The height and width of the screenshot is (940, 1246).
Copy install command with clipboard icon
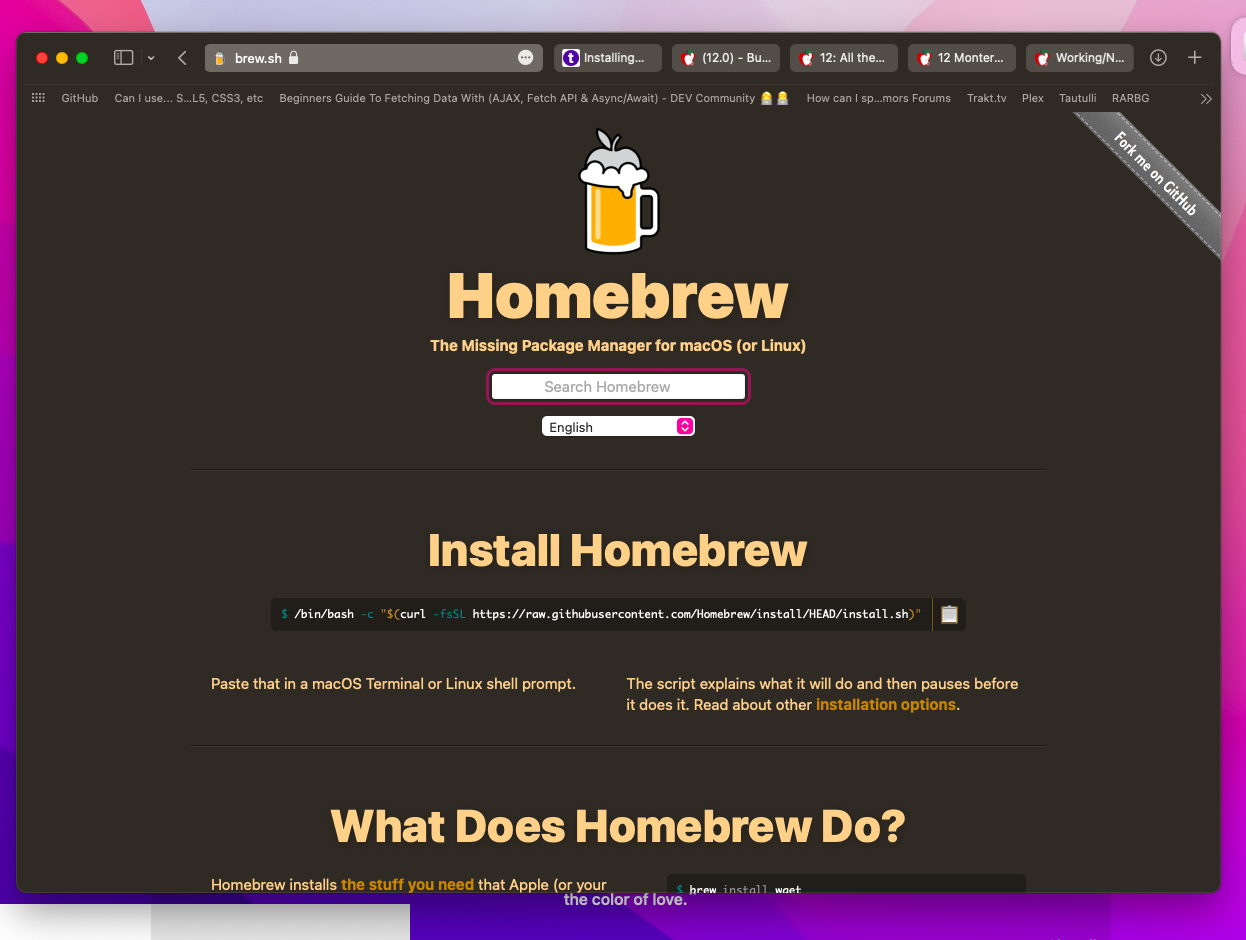point(949,614)
